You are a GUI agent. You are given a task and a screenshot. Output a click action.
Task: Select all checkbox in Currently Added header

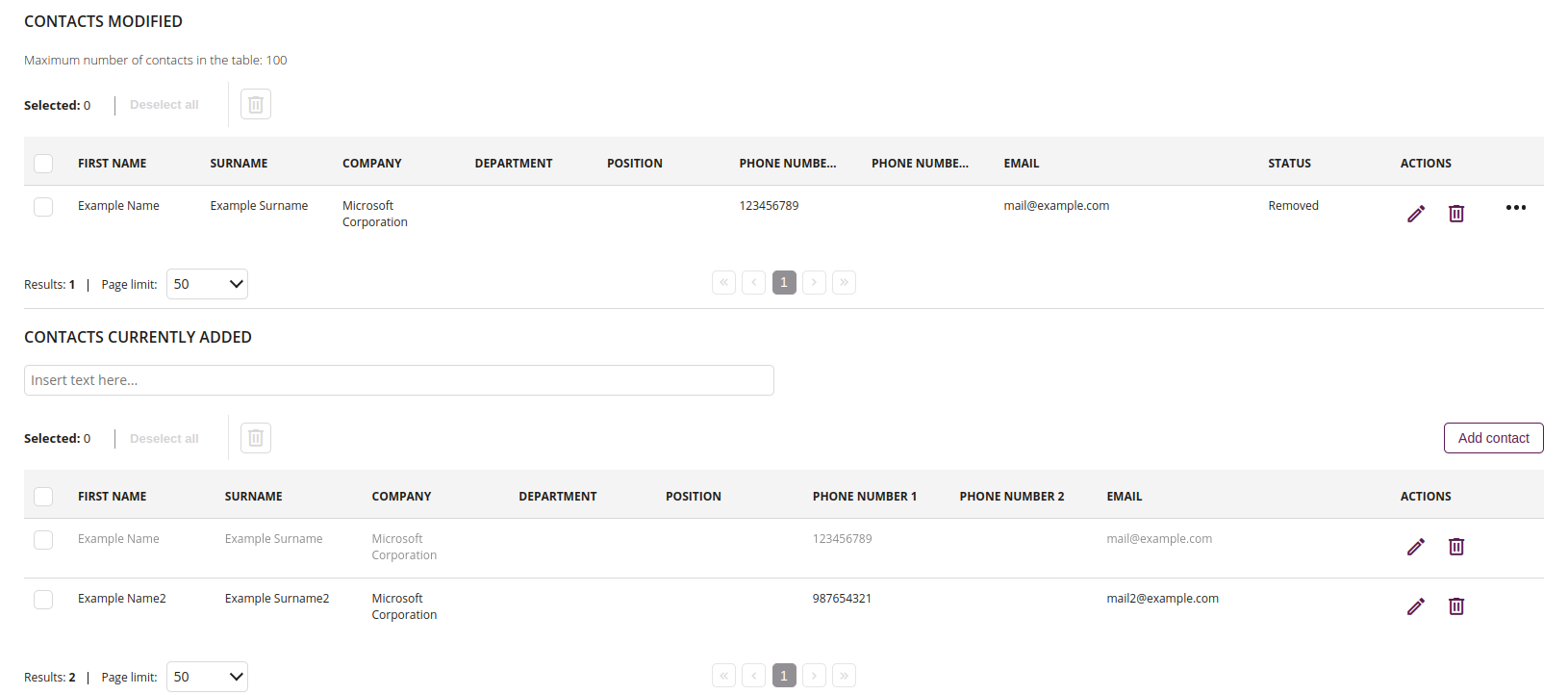point(43,497)
